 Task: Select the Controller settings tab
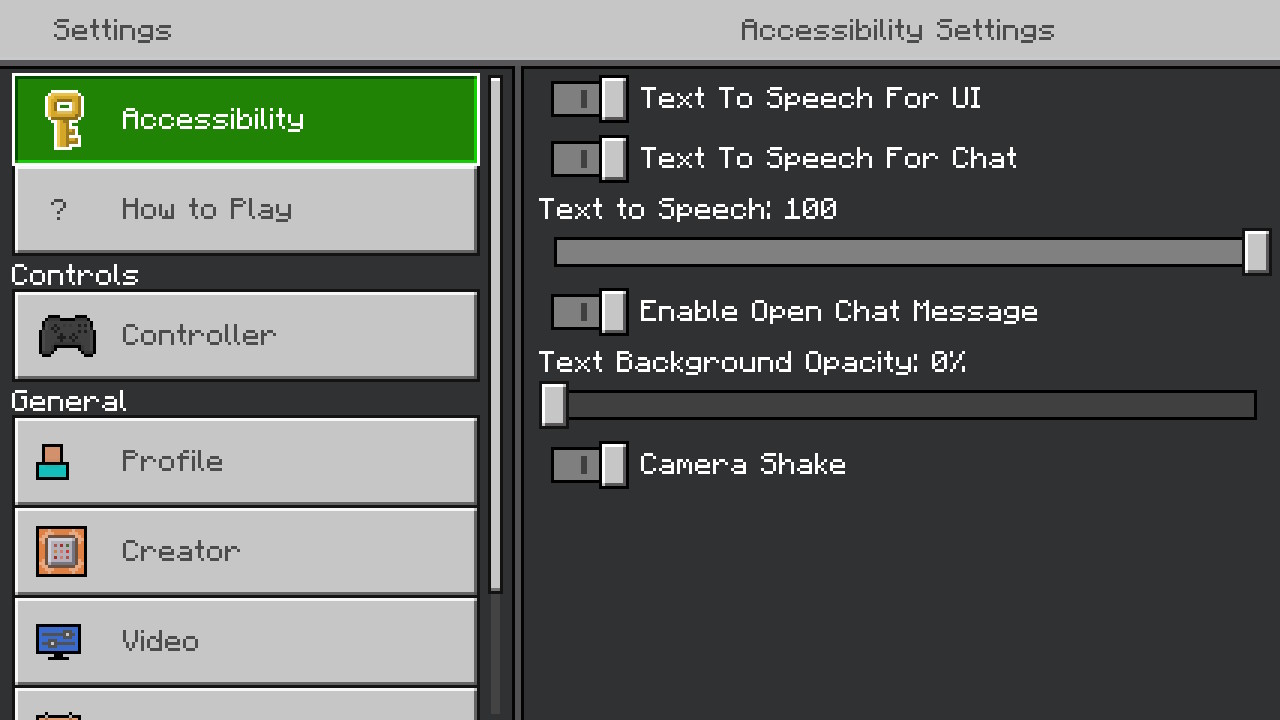pos(246,336)
